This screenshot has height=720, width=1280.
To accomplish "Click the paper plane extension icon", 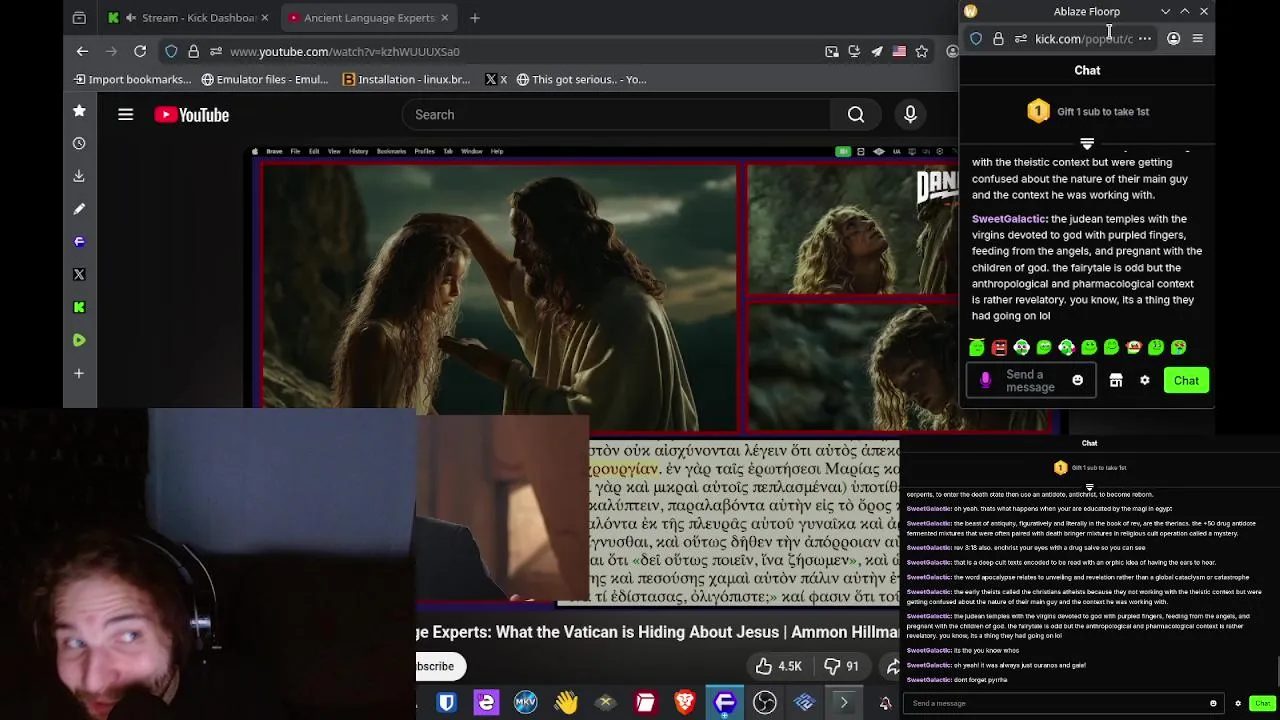I will [x=876, y=51].
